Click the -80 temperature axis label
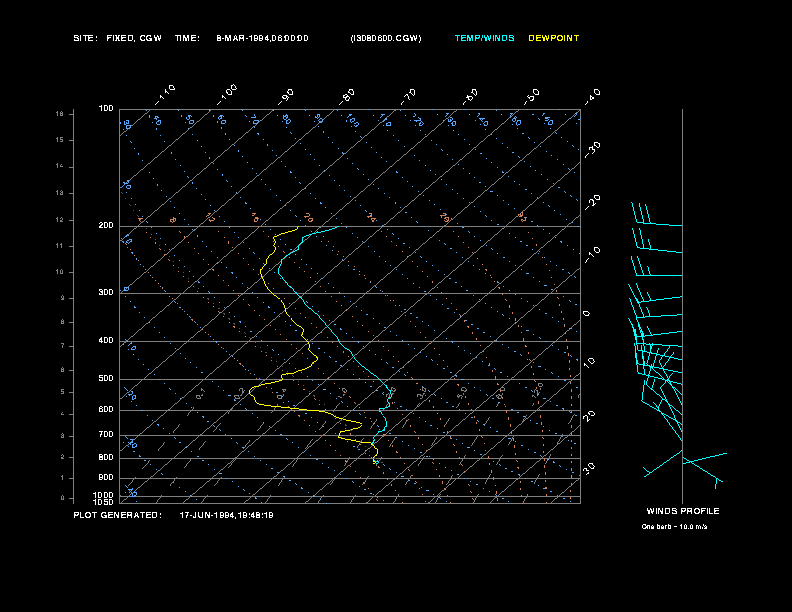The image size is (792, 612). coord(347,97)
